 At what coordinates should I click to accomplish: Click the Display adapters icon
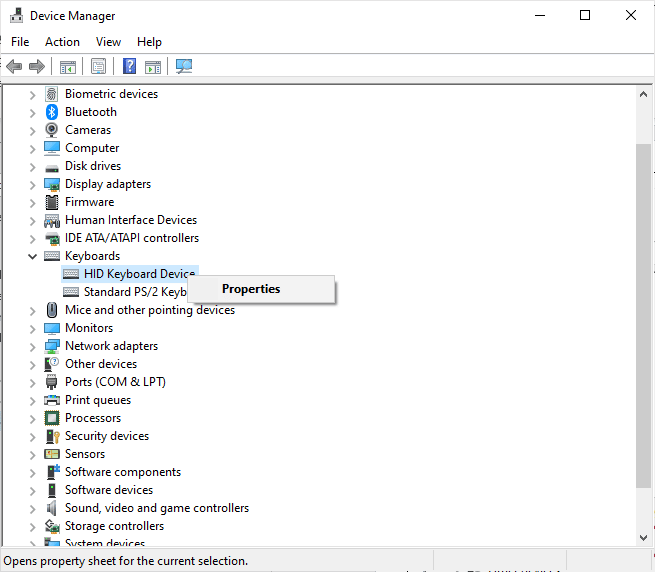click(52, 184)
